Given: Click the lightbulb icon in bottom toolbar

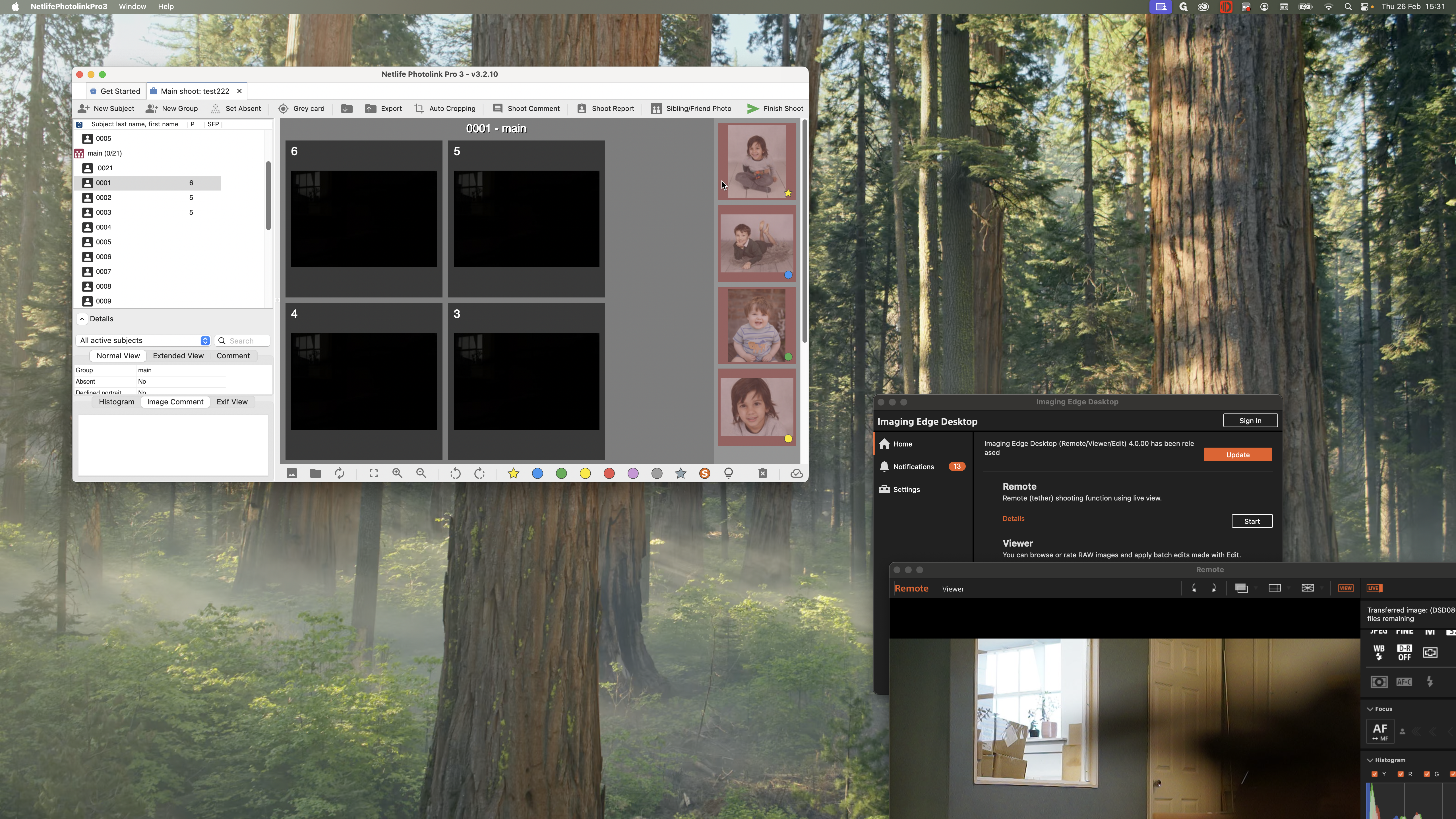Looking at the screenshot, I should pyautogui.click(x=729, y=474).
